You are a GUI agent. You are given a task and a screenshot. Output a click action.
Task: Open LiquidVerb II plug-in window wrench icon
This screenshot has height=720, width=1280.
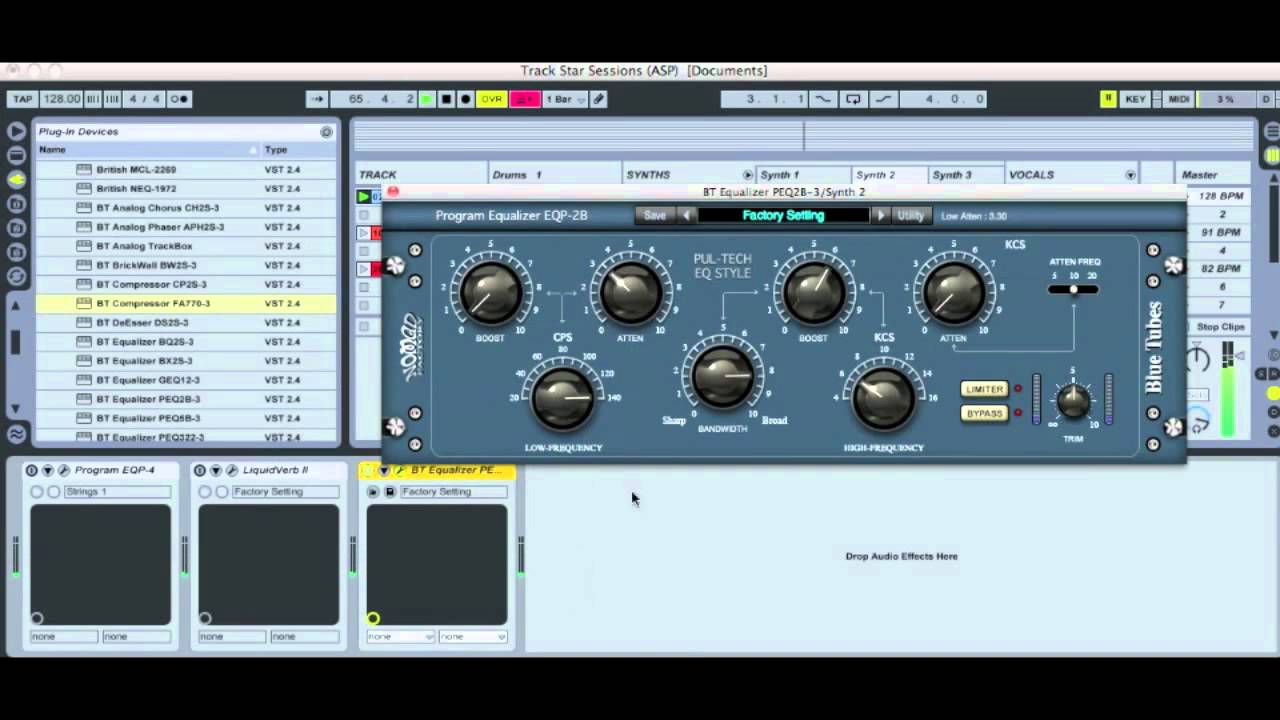point(231,470)
